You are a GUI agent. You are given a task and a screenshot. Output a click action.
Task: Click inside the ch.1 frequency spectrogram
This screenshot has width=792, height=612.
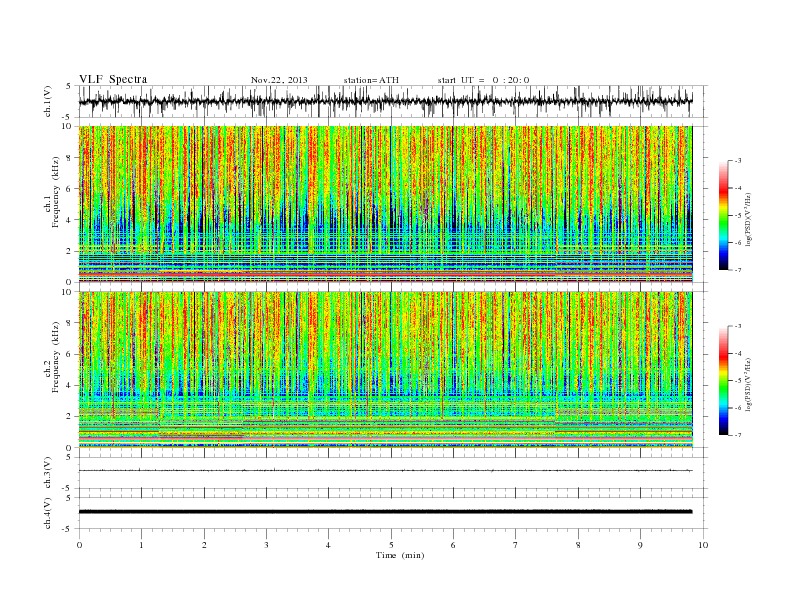point(385,204)
